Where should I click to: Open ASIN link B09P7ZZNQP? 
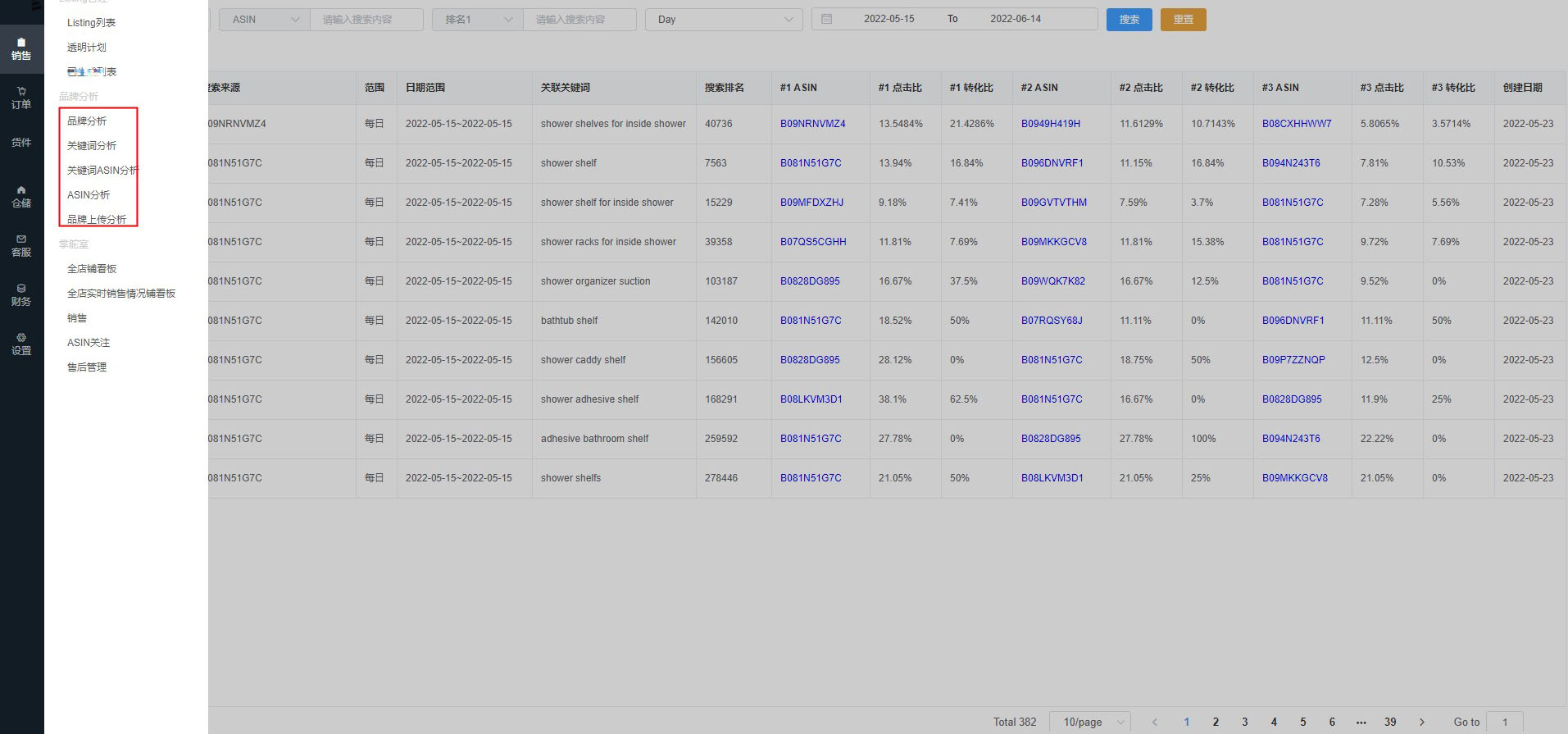pos(1293,360)
